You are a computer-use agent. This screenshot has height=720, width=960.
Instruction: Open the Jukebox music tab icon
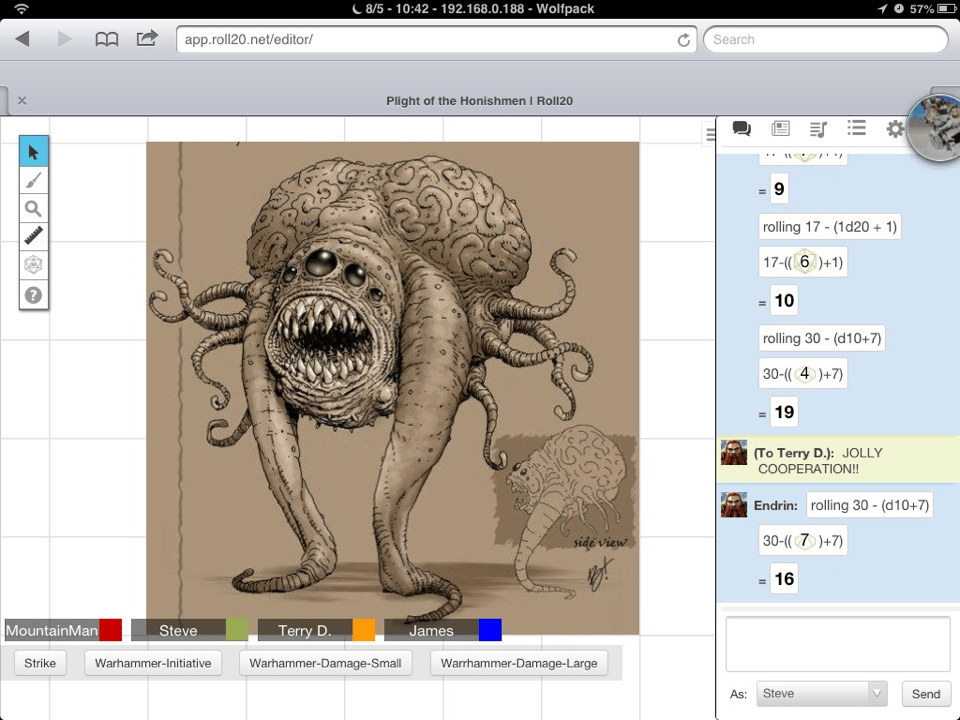click(818, 129)
